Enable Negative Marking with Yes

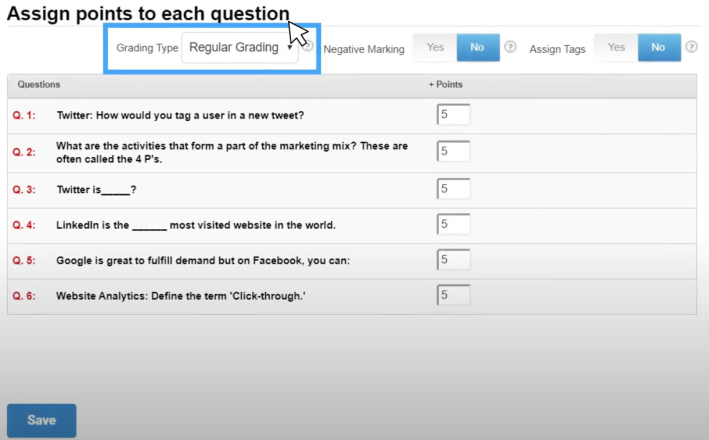click(x=435, y=47)
